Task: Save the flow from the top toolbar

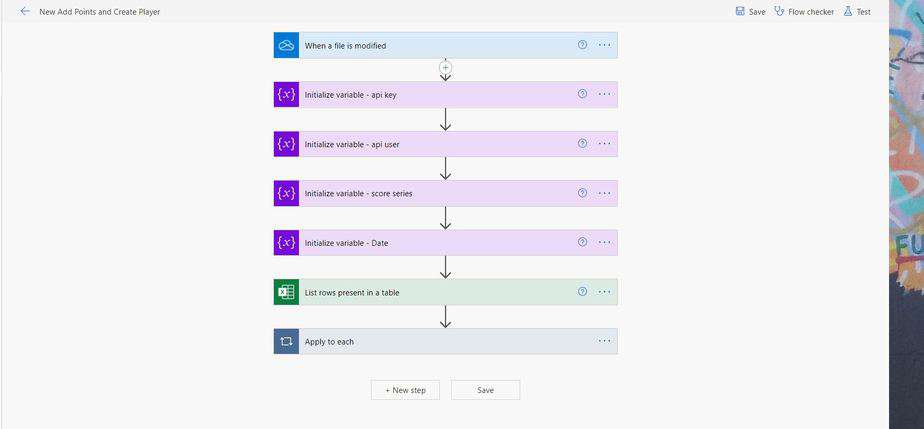Action: (x=750, y=11)
